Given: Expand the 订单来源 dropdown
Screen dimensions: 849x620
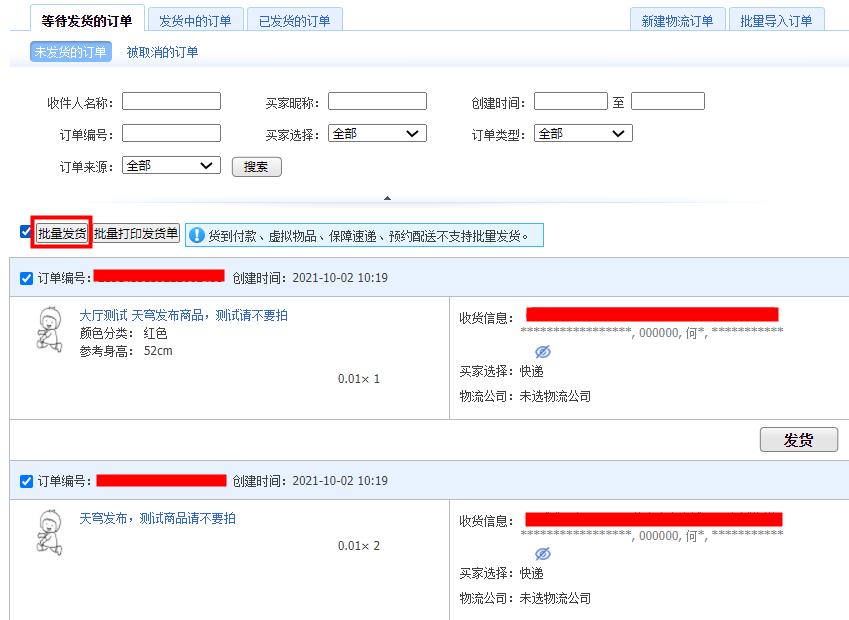Looking at the screenshot, I should [x=171, y=166].
